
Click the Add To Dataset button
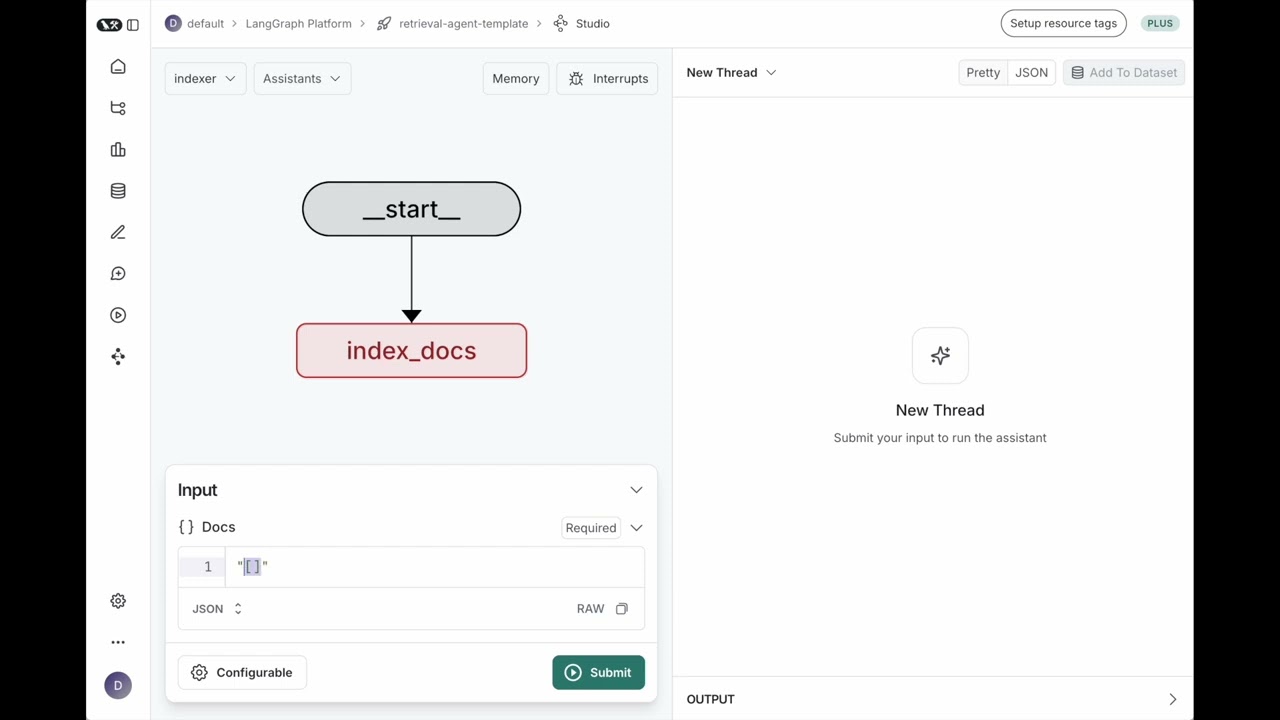(1124, 72)
